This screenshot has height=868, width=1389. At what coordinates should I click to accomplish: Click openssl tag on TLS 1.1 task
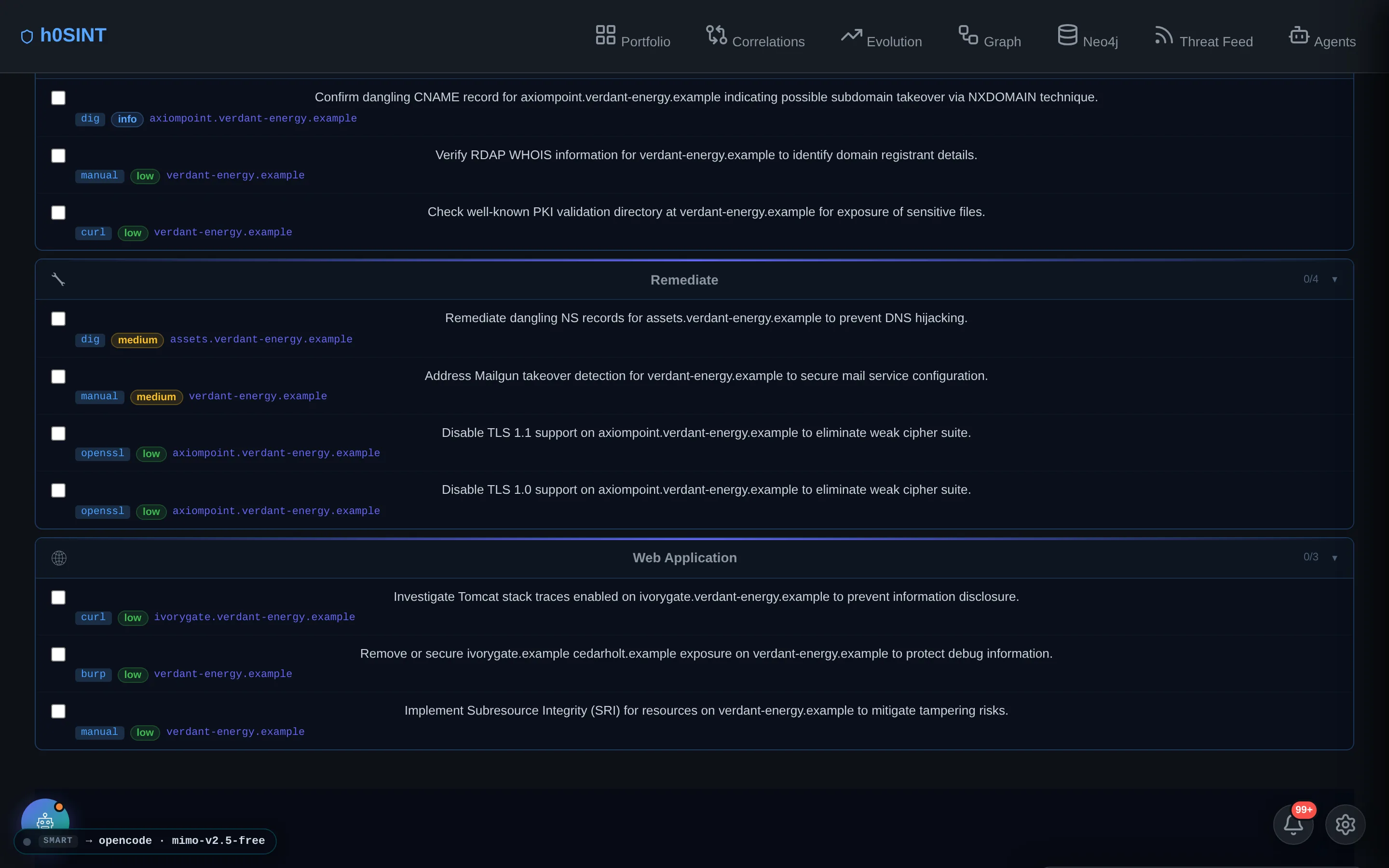click(x=102, y=453)
